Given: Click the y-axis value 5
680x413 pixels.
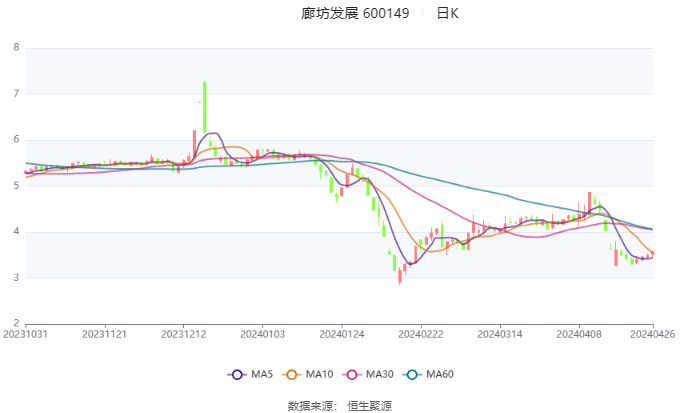Looking at the screenshot, I should pyautogui.click(x=16, y=186).
